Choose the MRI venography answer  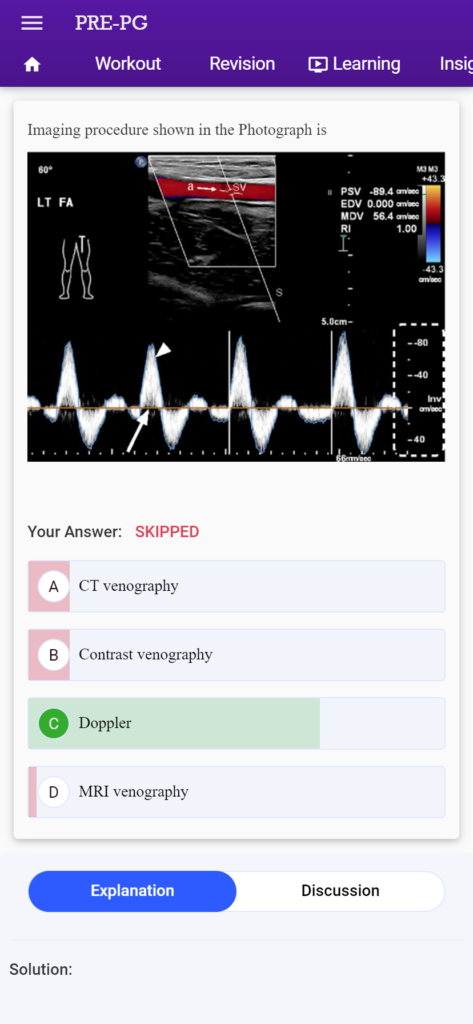pos(236,792)
